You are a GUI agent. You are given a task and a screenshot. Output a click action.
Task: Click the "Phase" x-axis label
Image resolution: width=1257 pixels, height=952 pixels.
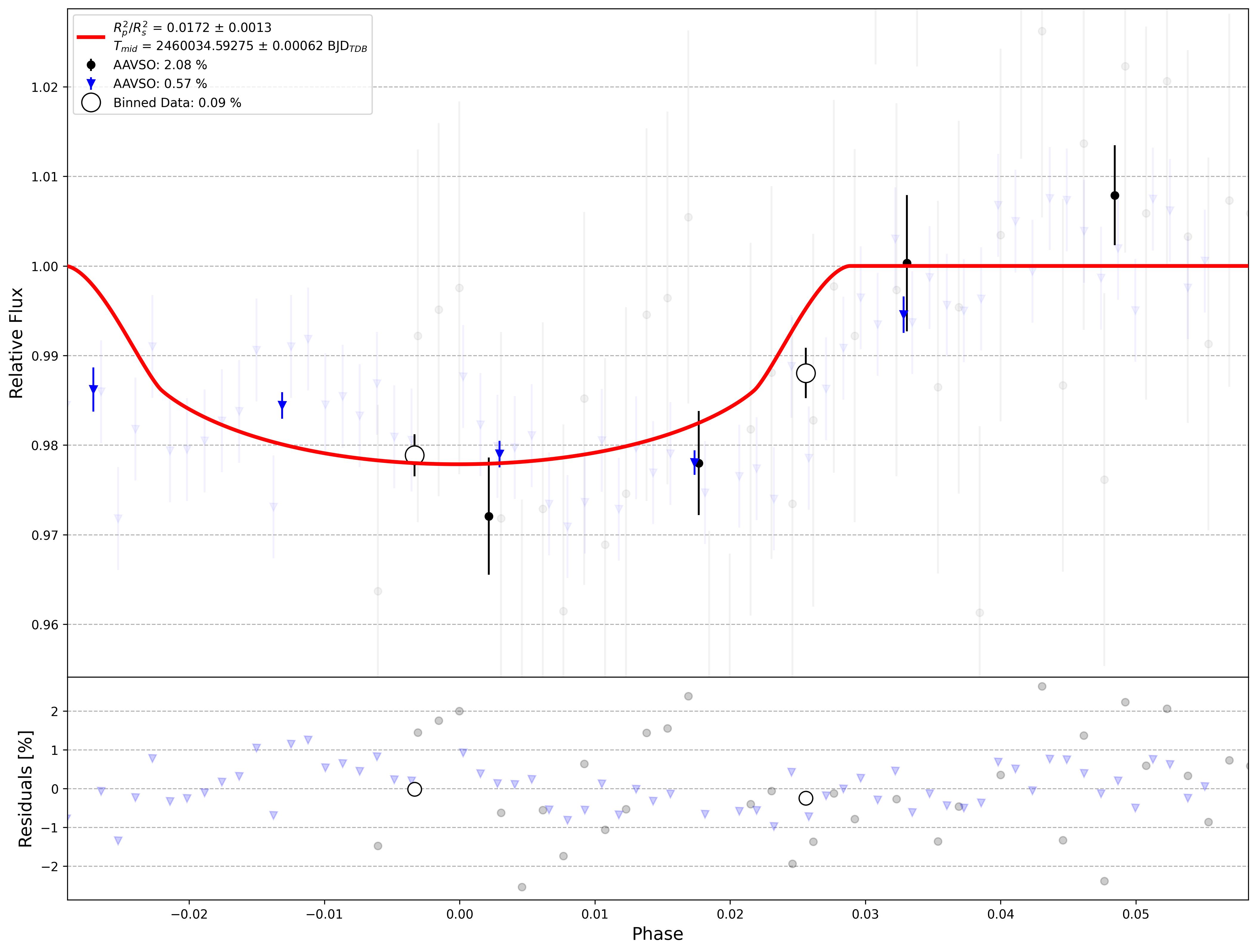[x=658, y=934]
